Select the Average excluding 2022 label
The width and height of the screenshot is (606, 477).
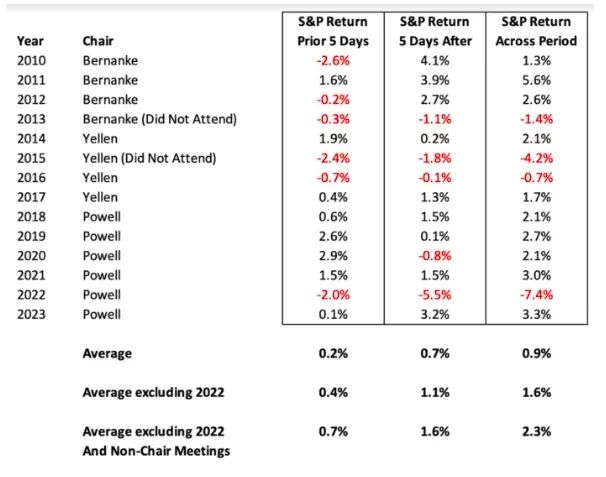coord(153,393)
